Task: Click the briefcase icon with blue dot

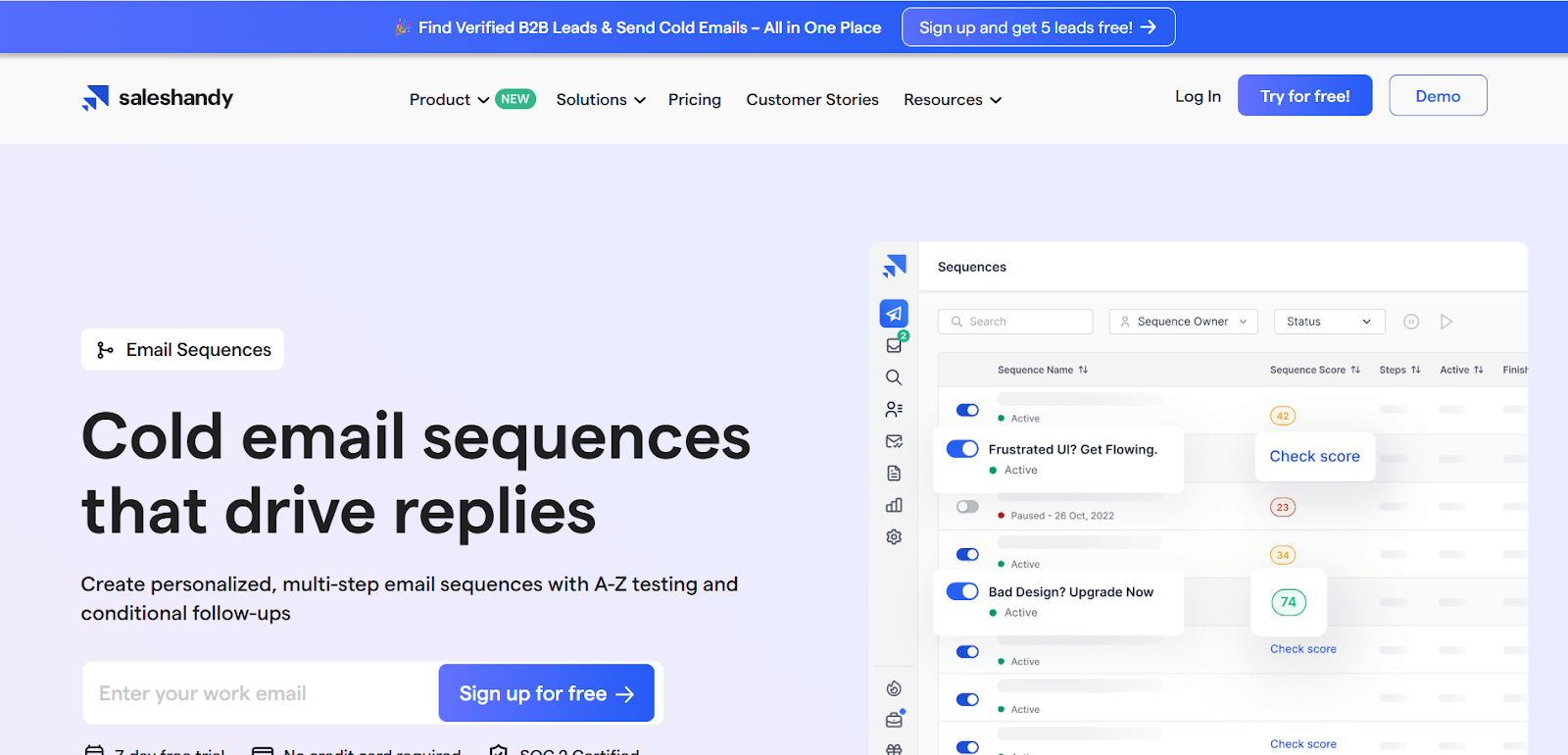Action: click(x=895, y=719)
